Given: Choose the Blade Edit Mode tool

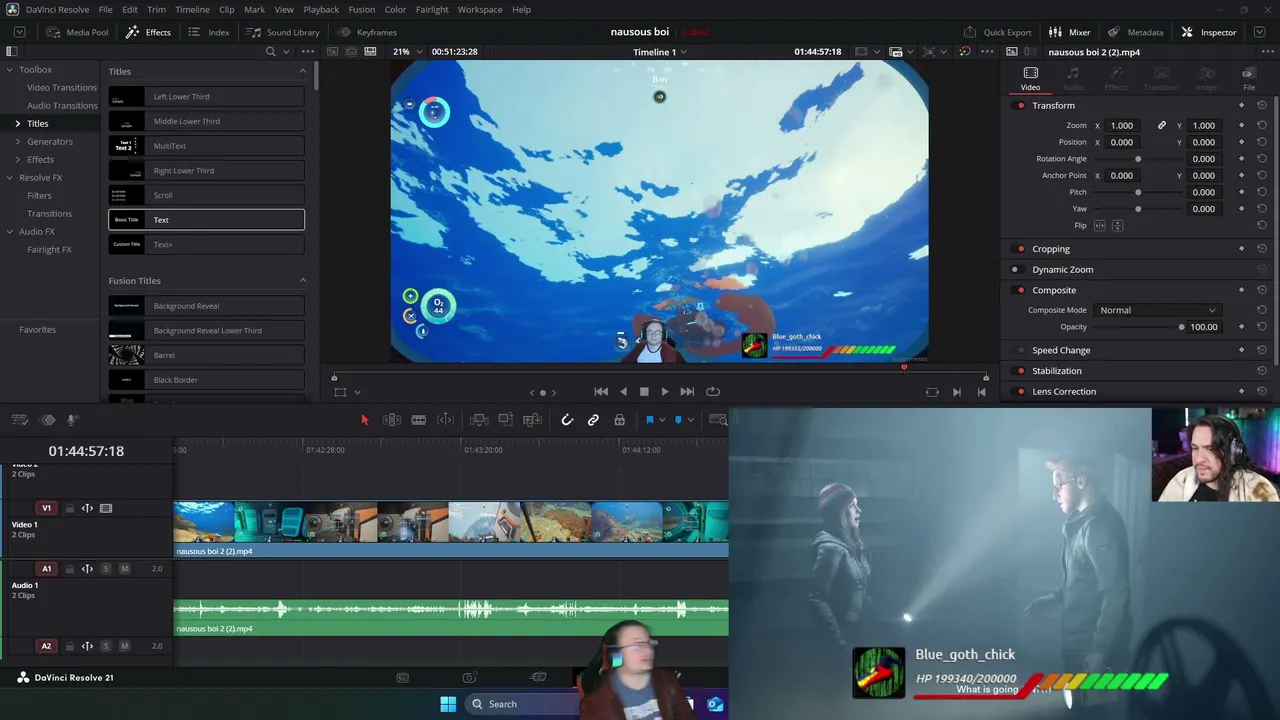Looking at the screenshot, I should (419, 420).
